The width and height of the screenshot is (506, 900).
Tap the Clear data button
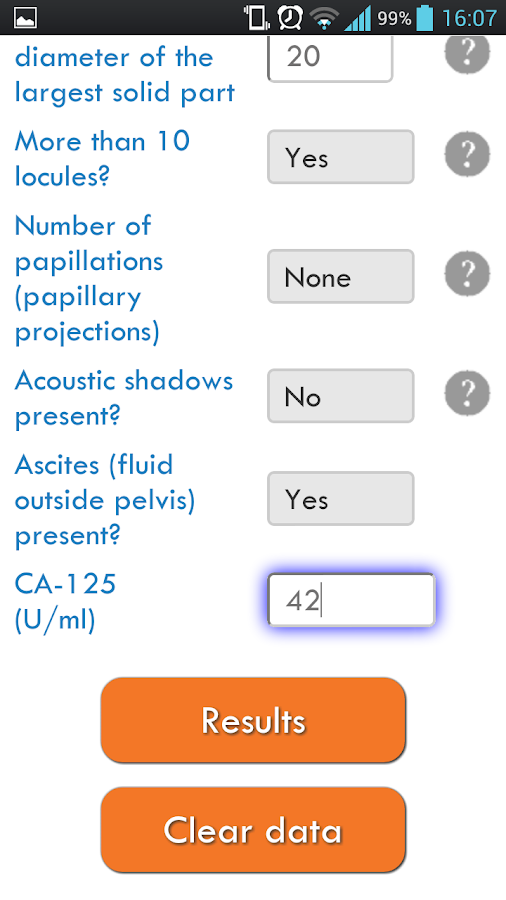[x=253, y=830]
